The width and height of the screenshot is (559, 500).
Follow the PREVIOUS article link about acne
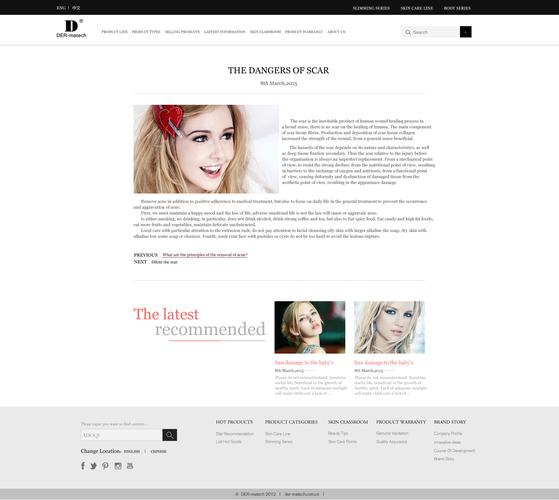click(205, 255)
